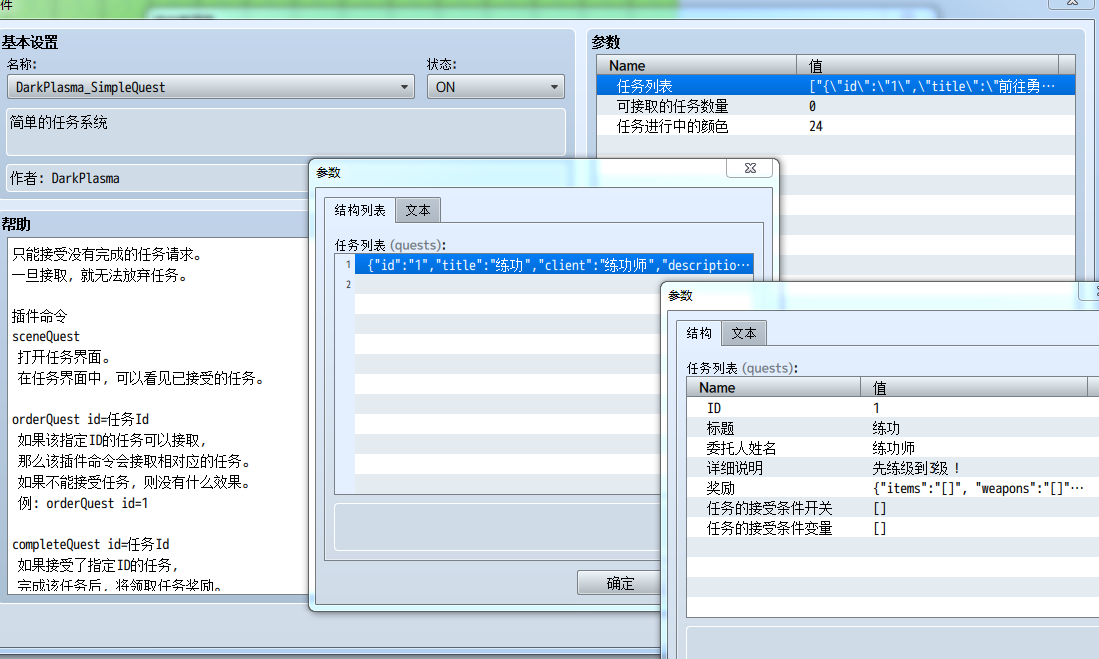
Task: Click the author field 作者: DarkPlasma
Action: pyautogui.click(x=158, y=178)
